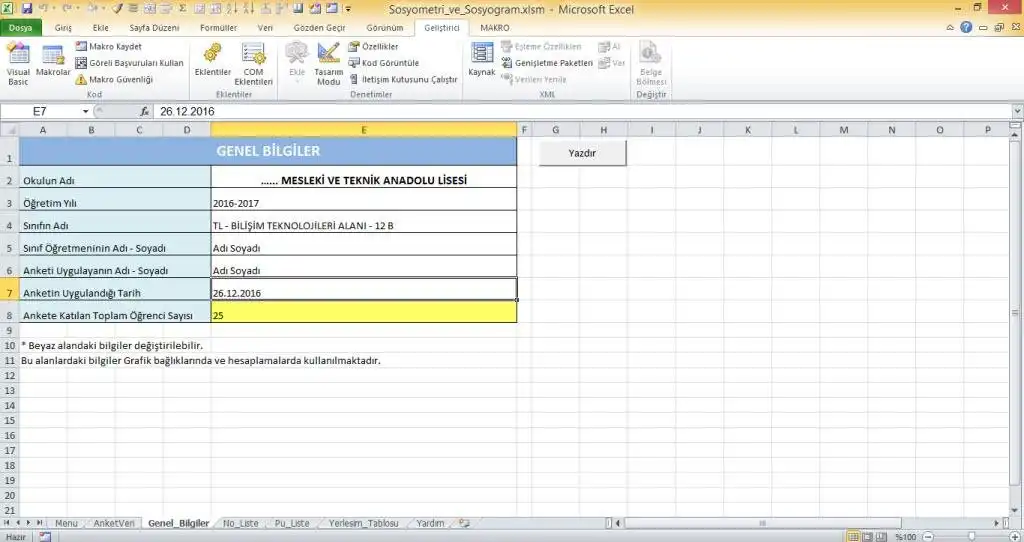Screen dimensions: 1024x542
Task: Minimize the ribbon with the caret icon
Action: click(950, 27)
